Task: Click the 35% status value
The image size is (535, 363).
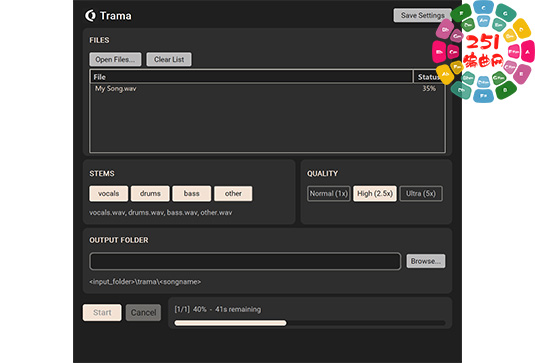Action: tap(429, 89)
